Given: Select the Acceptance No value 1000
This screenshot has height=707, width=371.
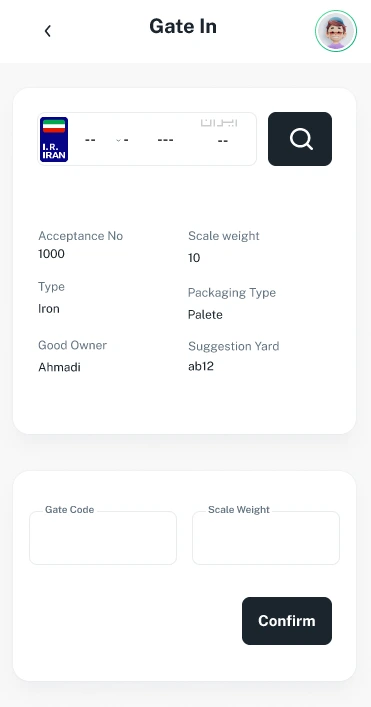Looking at the screenshot, I should 51,254.
